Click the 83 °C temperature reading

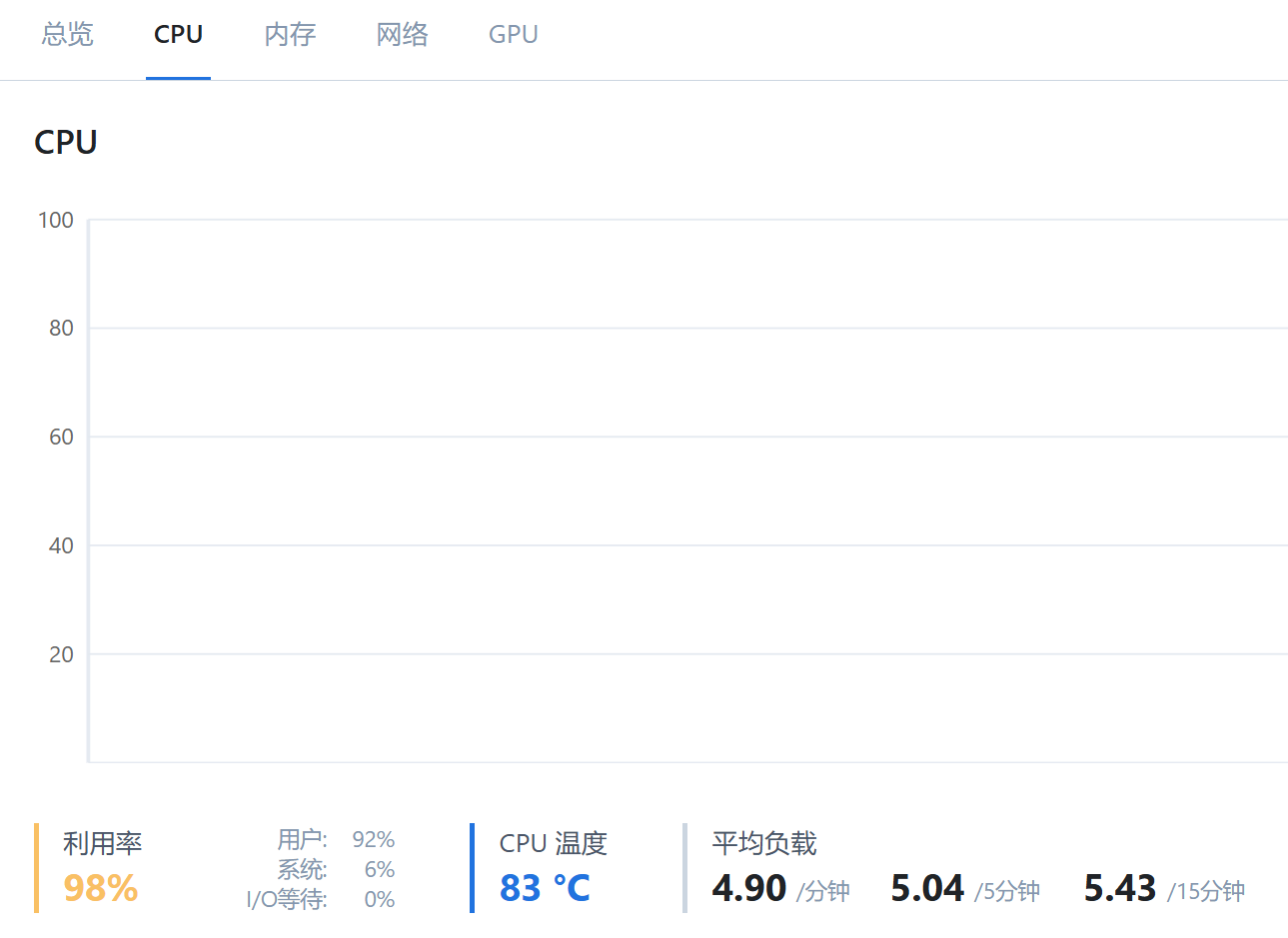[x=545, y=888]
